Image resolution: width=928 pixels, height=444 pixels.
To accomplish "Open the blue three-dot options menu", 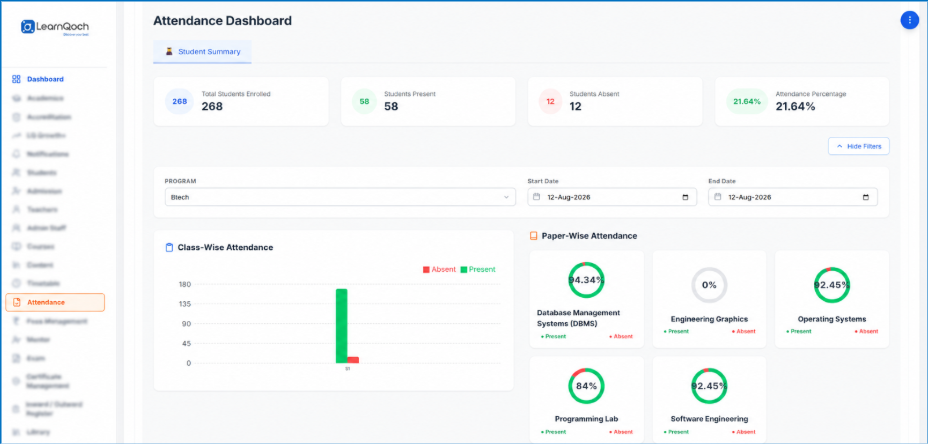I will (x=909, y=20).
